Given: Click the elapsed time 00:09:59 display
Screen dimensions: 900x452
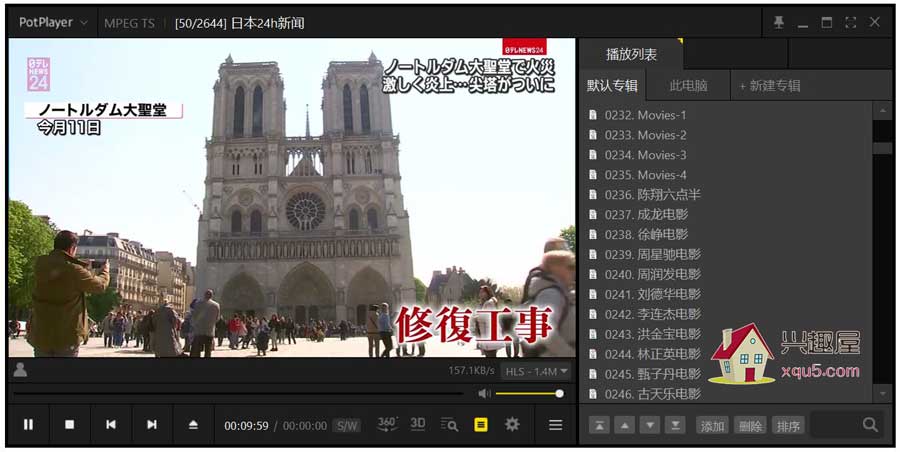Looking at the screenshot, I should click(246, 426).
